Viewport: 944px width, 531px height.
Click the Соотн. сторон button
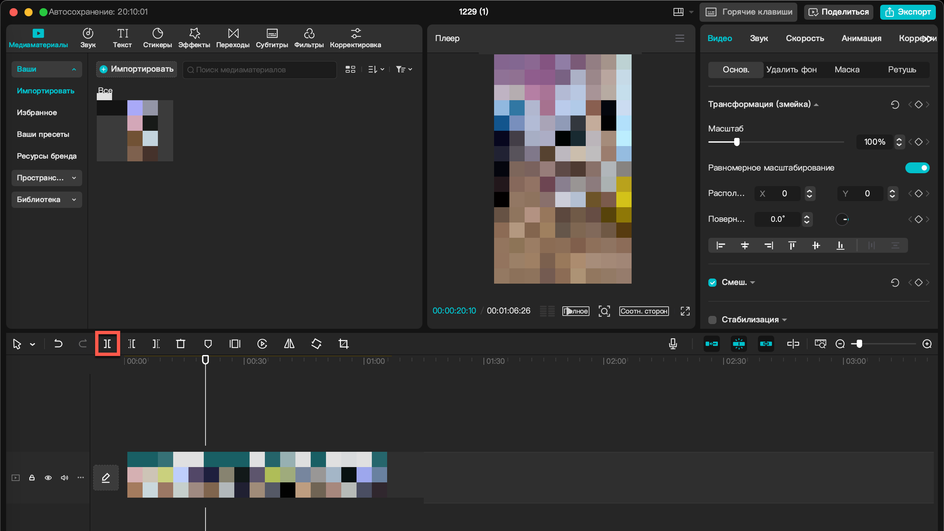tap(644, 311)
